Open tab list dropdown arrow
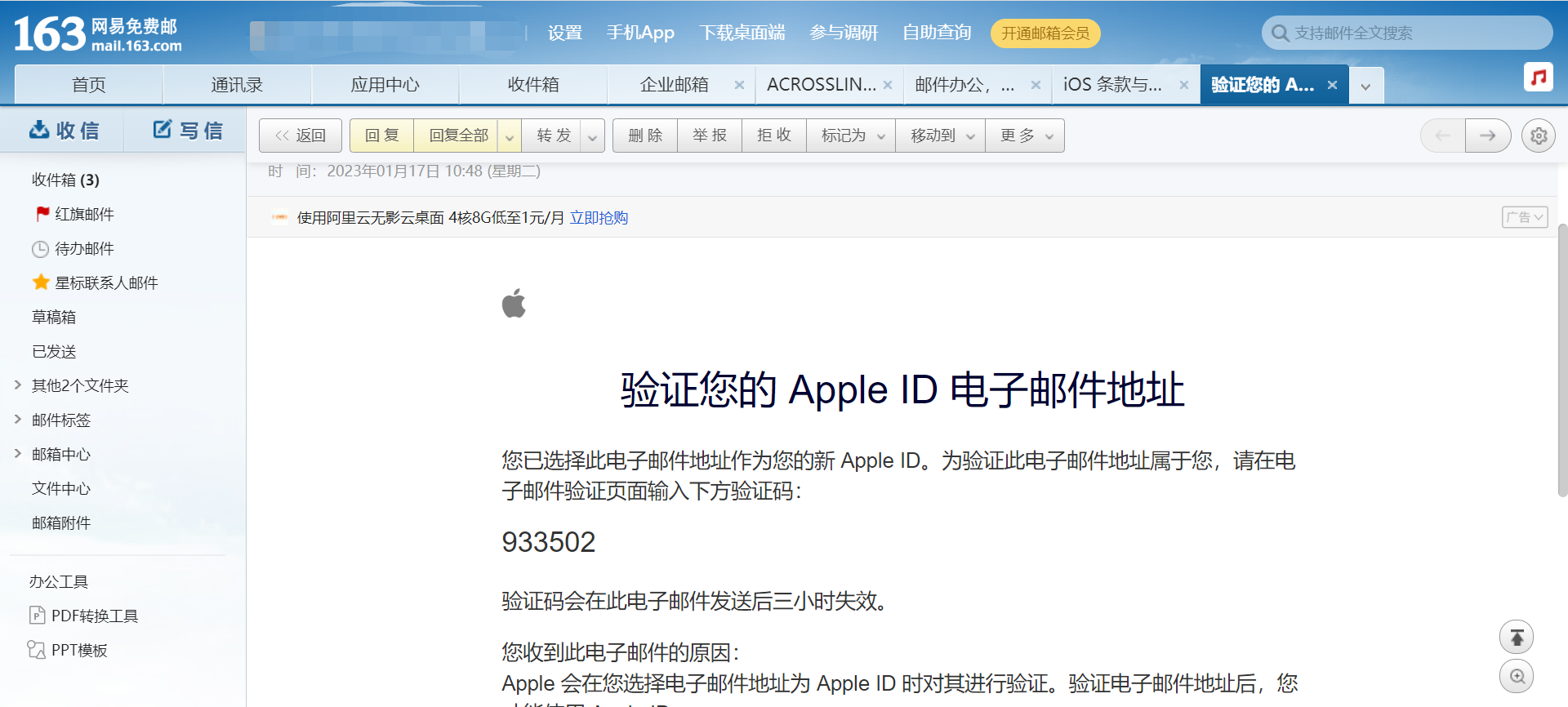 1365,86
